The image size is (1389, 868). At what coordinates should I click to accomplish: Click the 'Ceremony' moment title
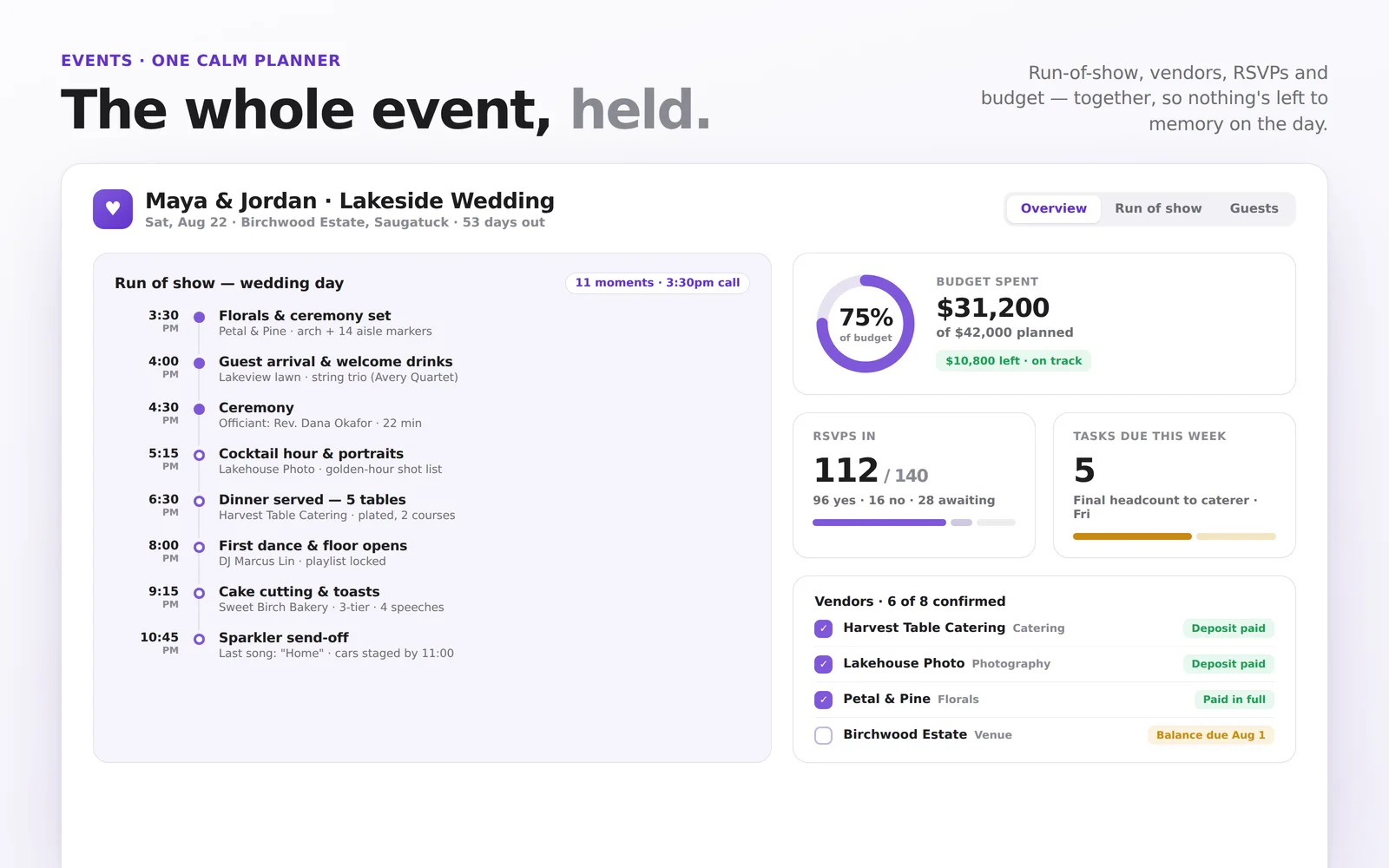(256, 408)
